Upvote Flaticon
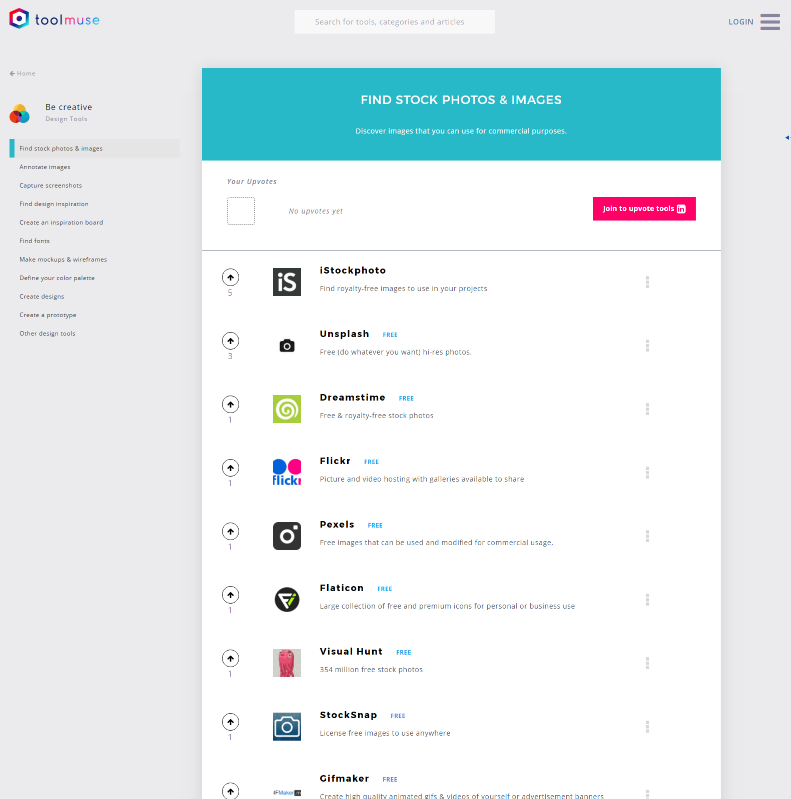The image size is (791, 799). (x=230, y=595)
